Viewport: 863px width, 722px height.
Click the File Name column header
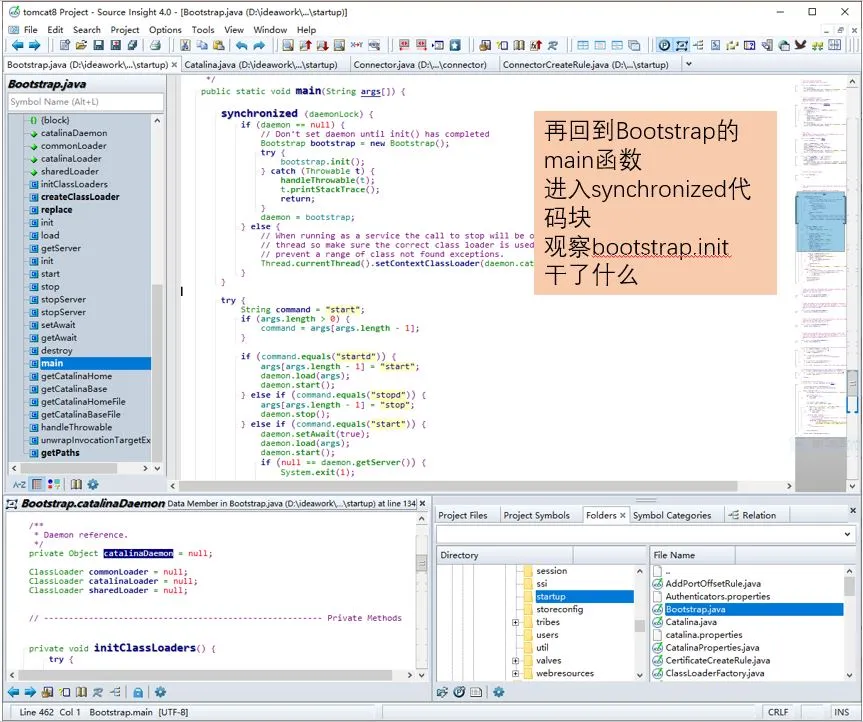(692, 555)
